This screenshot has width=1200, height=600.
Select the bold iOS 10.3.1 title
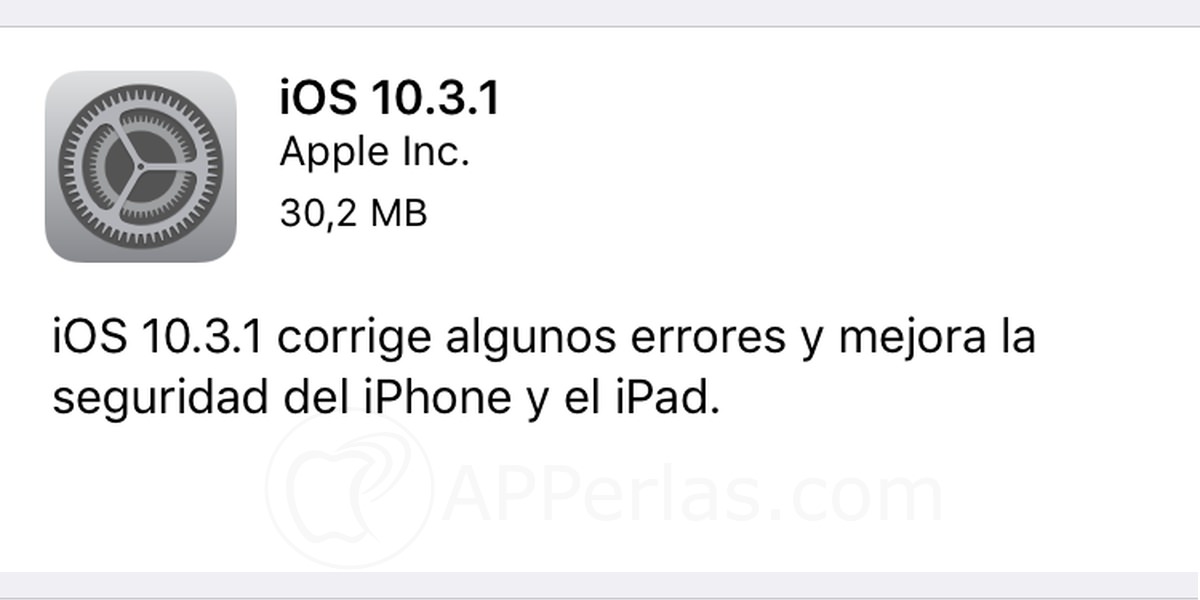[389, 101]
